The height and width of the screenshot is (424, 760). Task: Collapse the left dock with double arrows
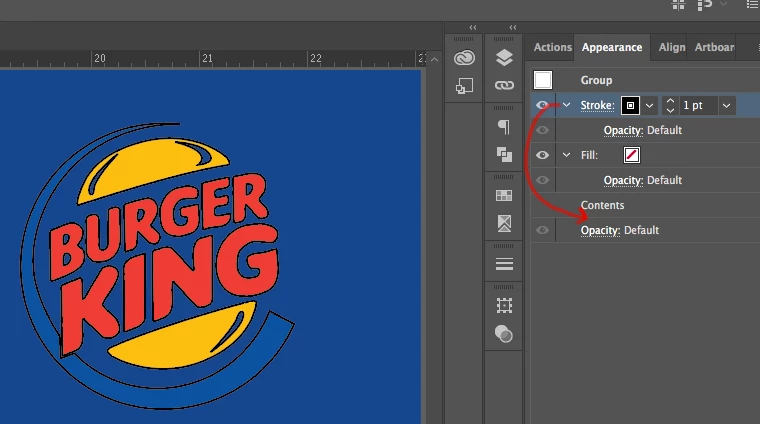pos(473,28)
